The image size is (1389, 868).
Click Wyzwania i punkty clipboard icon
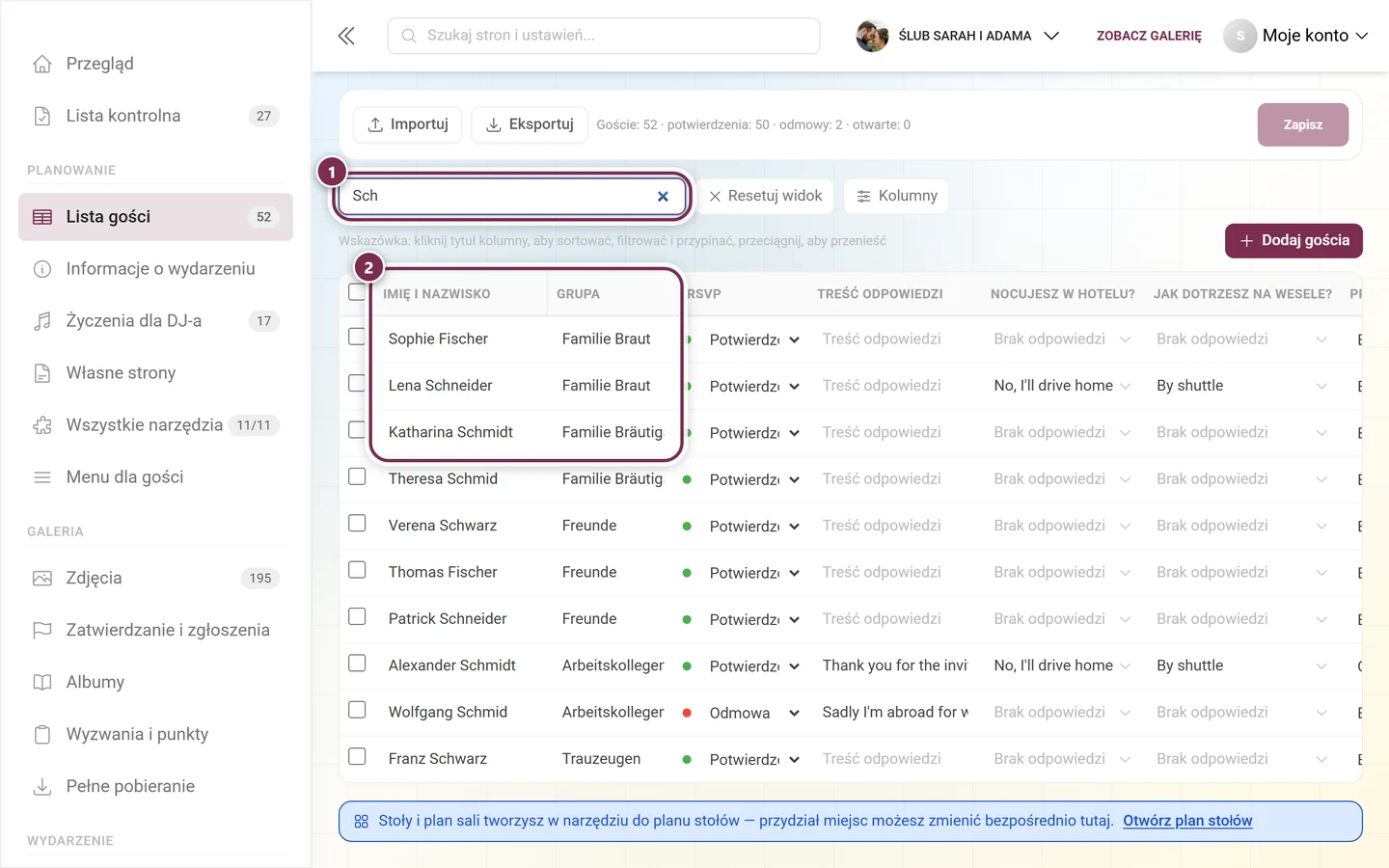42,735
